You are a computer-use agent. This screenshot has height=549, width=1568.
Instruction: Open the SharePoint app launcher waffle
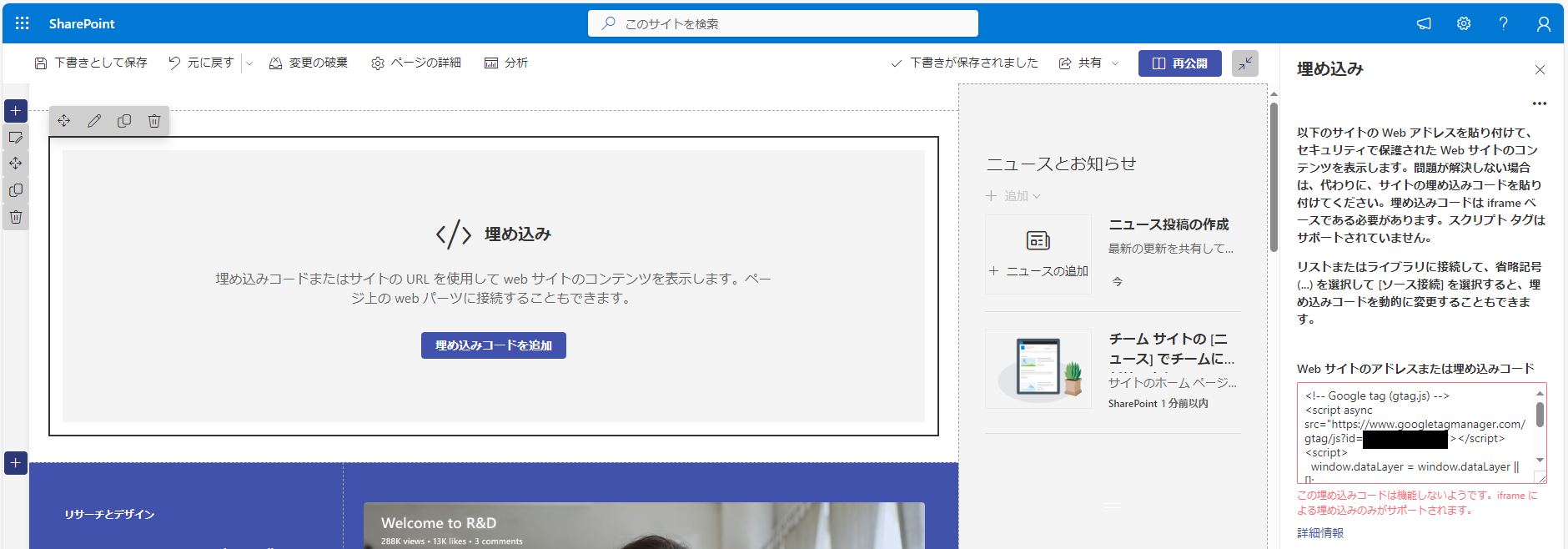[x=23, y=23]
